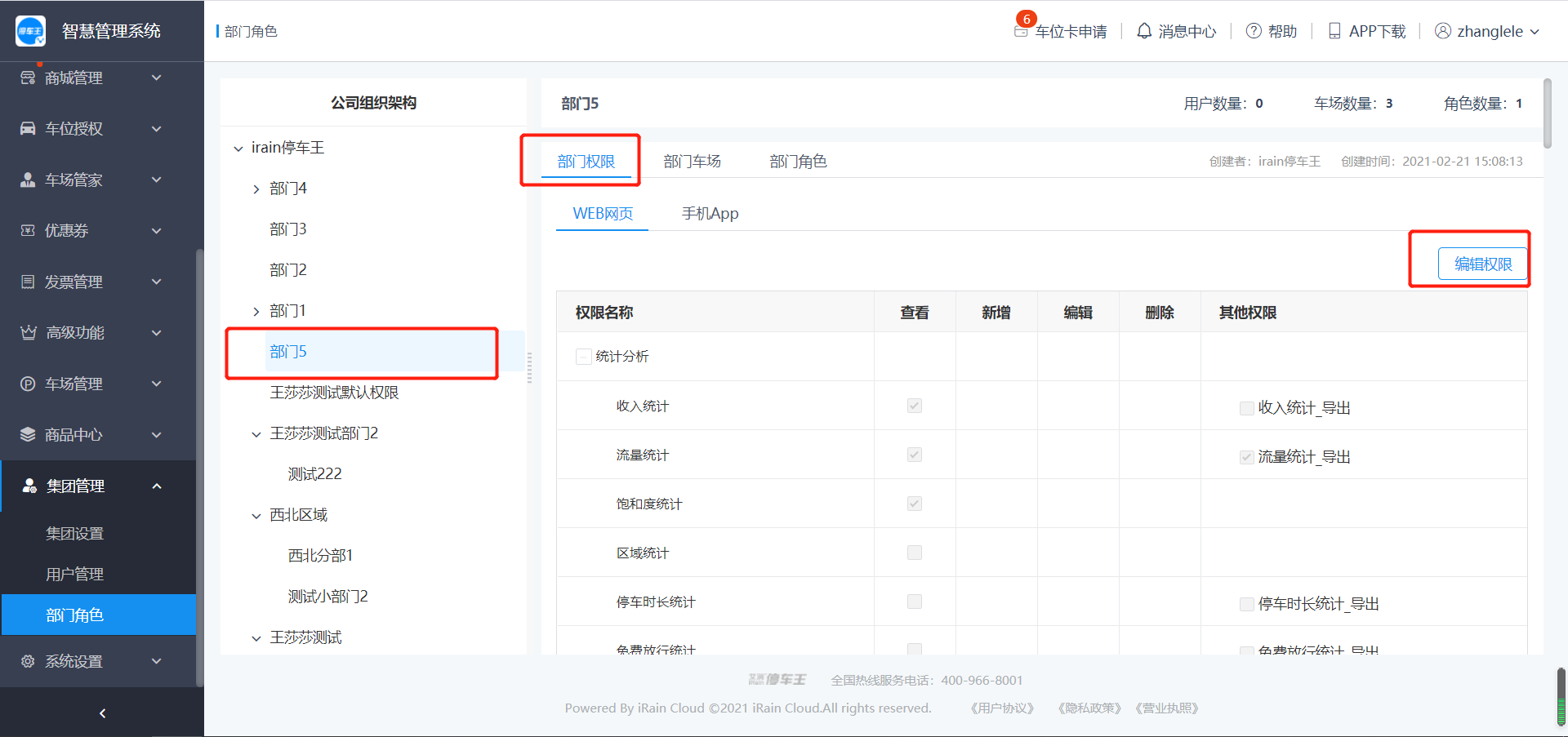1568x737 pixels.
Task: Select 测试222 in the organization tree
Action: point(315,474)
